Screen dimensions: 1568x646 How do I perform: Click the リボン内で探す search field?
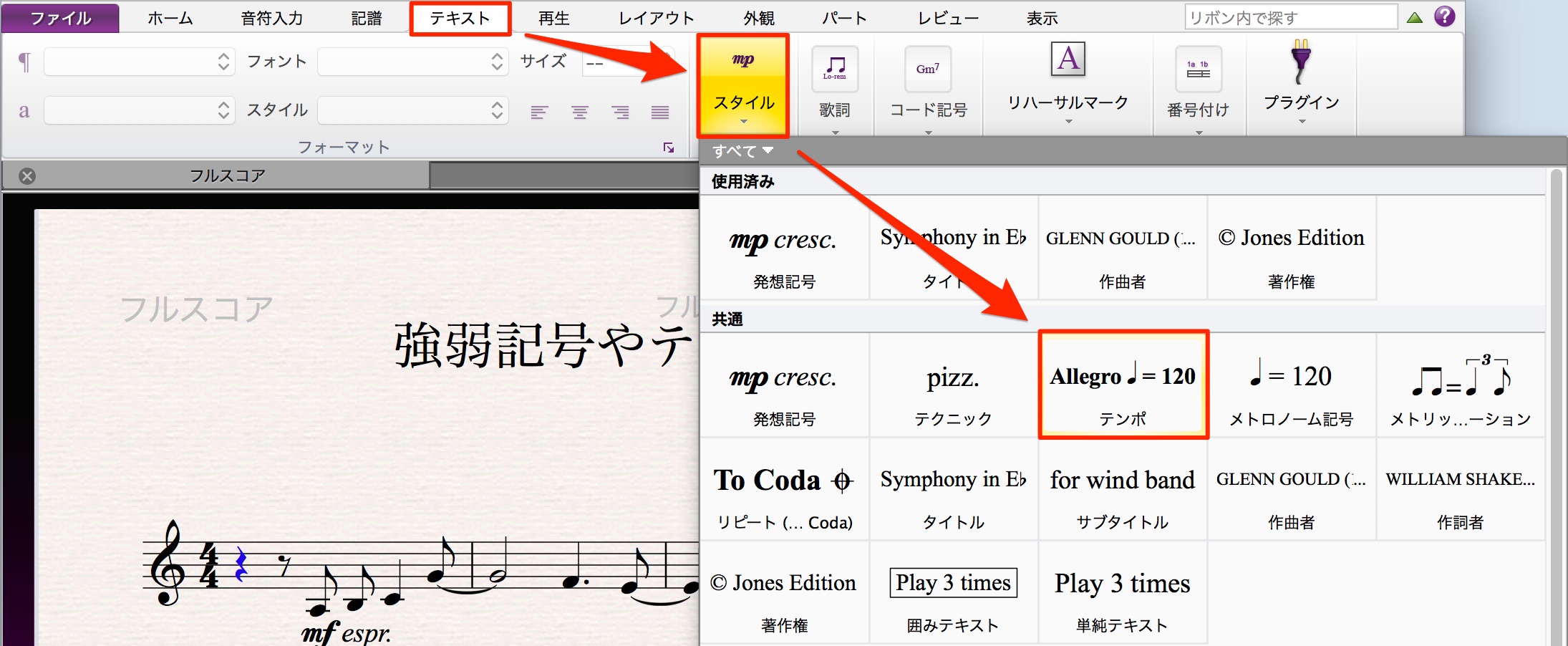tap(1291, 17)
